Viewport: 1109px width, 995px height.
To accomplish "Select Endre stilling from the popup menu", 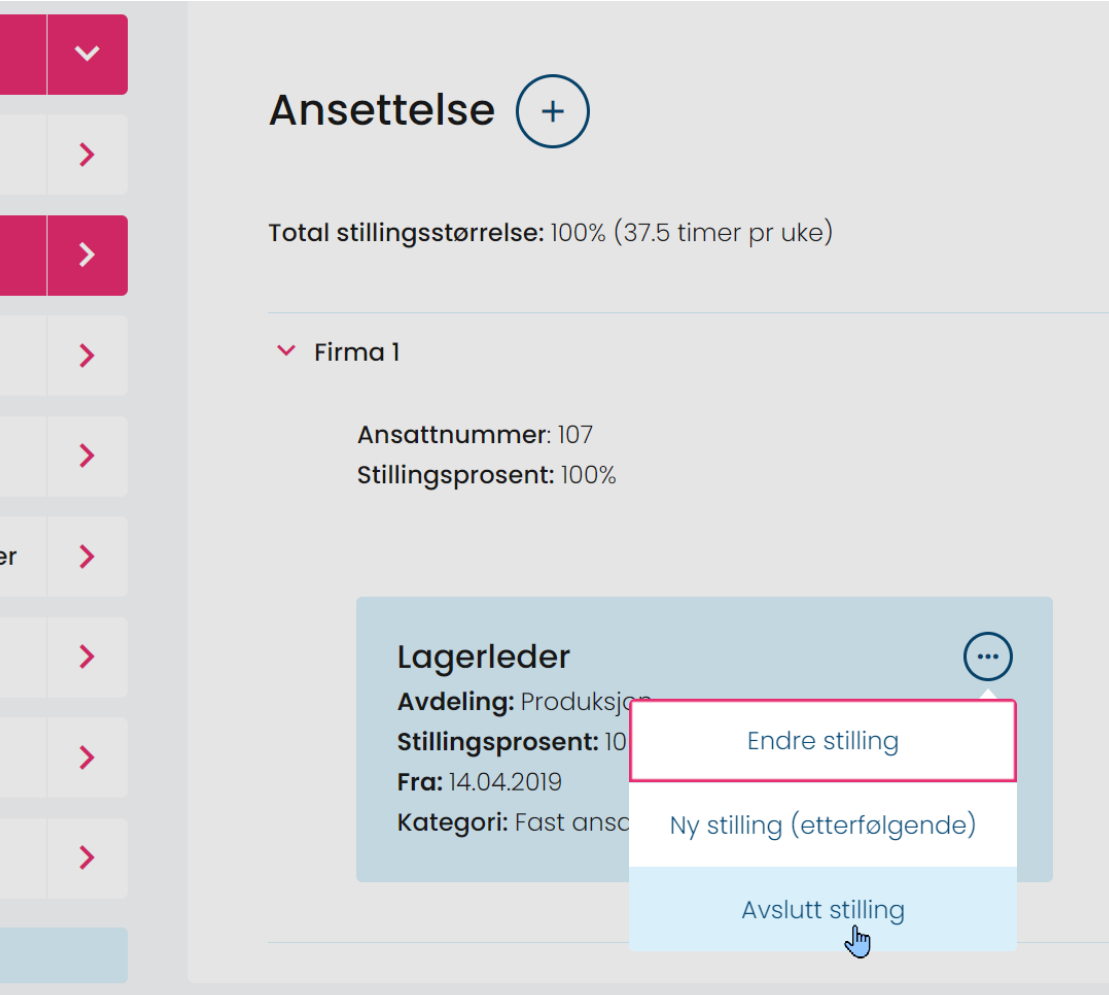I will [x=822, y=741].
